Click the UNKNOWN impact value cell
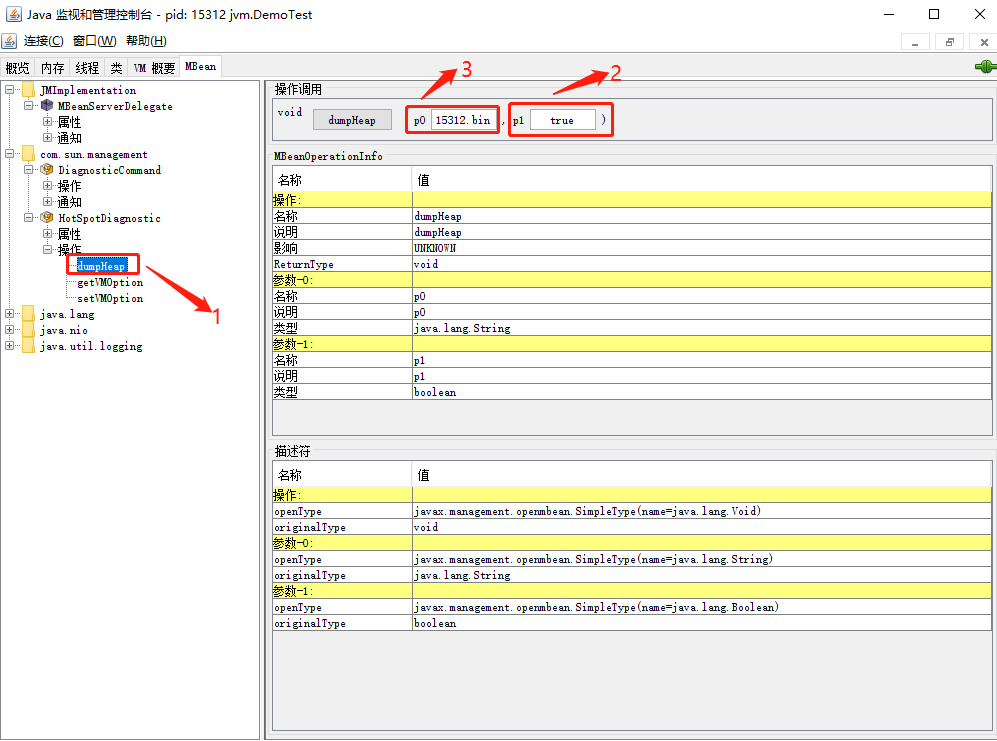Image resolution: width=997 pixels, height=741 pixels. pyautogui.click(x=702, y=248)
